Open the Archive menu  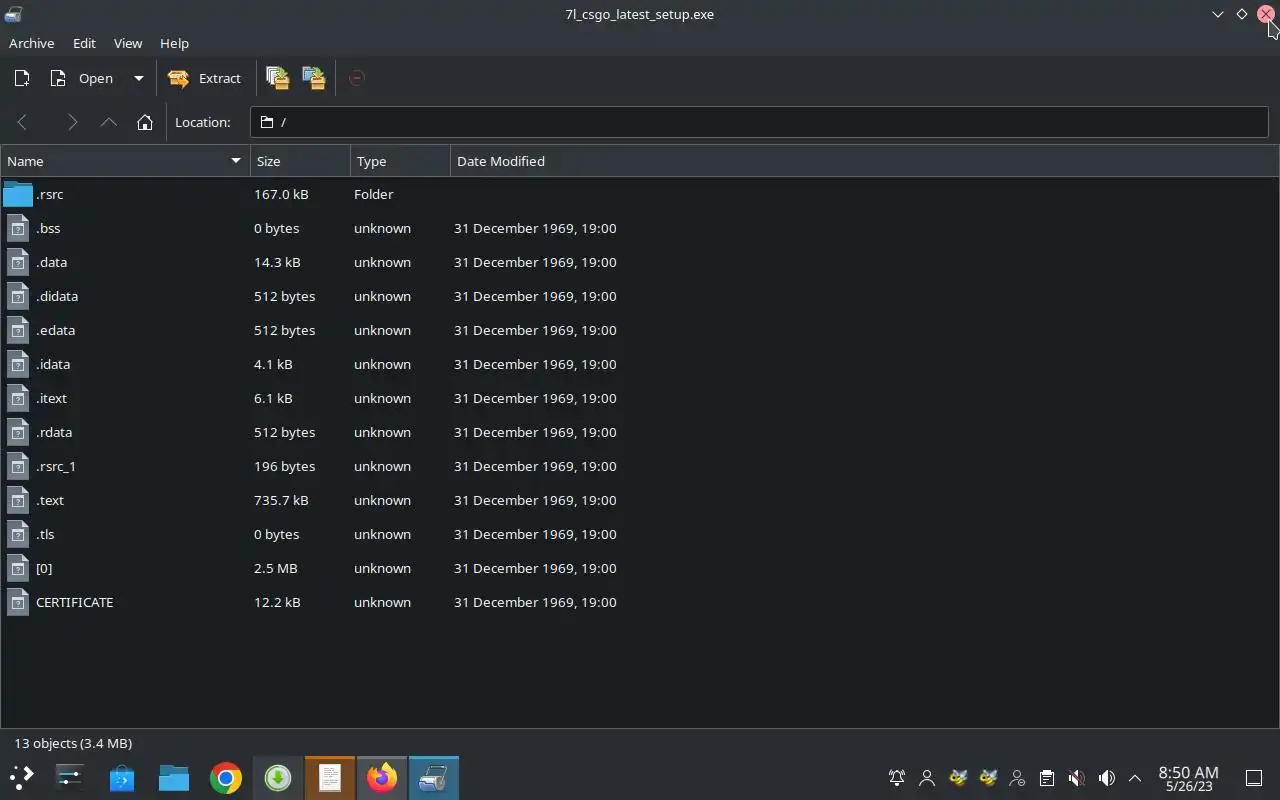click(31, 43)
